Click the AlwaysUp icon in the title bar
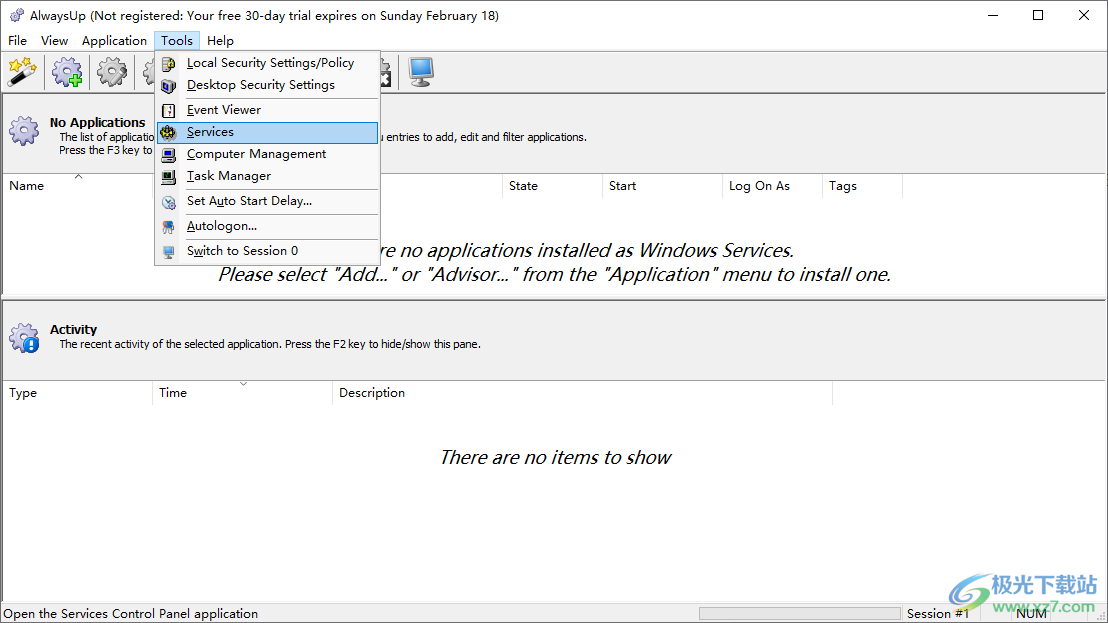Viewport: 1108px width, 623px height. (x=16, y=15)
